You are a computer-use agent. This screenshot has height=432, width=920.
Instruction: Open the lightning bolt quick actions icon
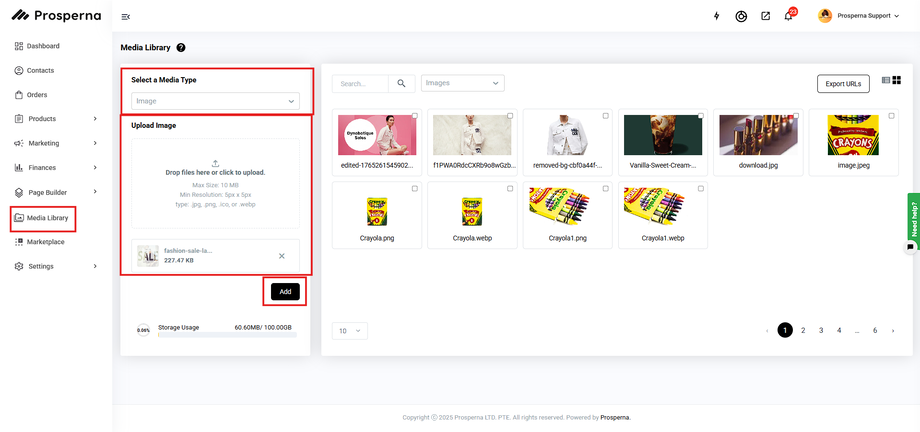pyautogui.click(x=716, y=16)
